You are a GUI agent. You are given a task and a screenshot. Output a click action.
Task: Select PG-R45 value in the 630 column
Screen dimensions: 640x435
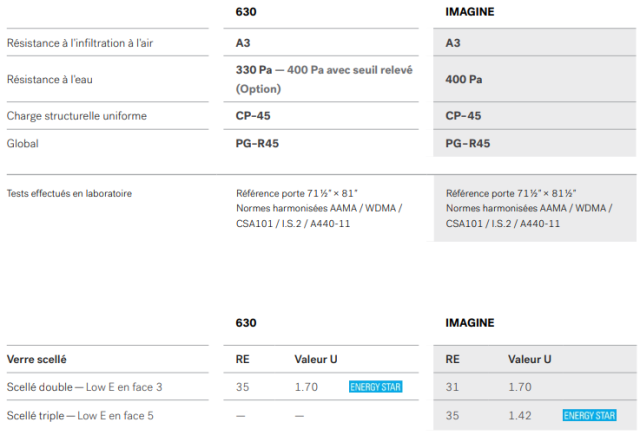[257, 144]
